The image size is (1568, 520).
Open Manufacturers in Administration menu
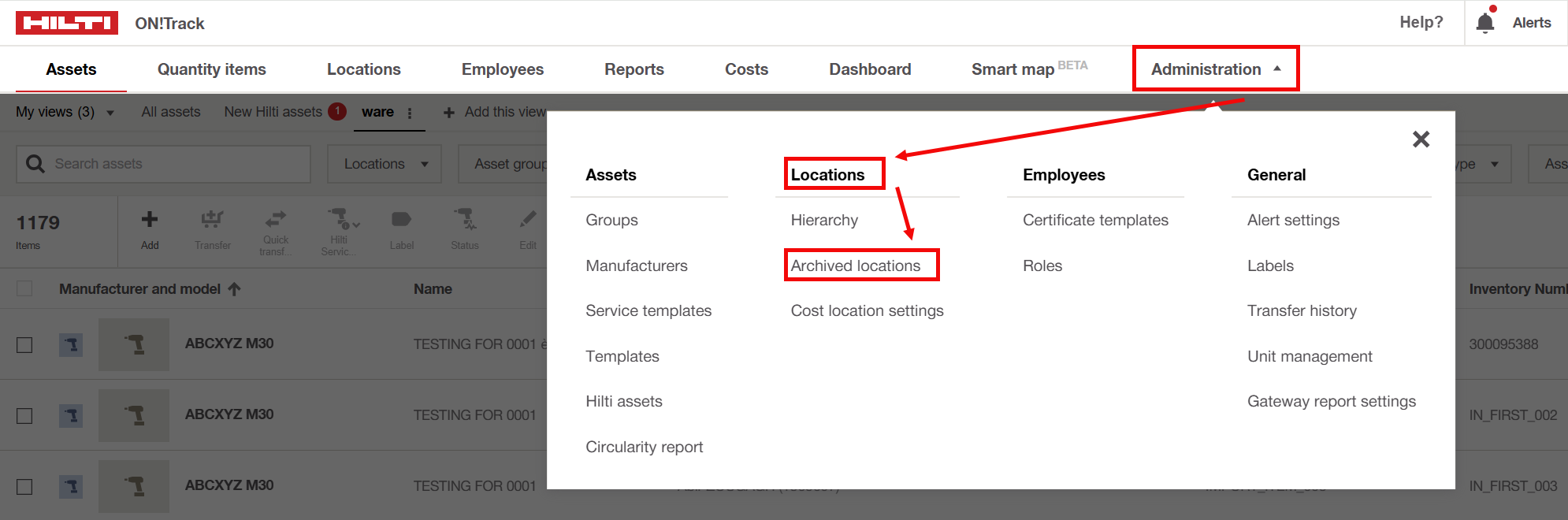tap(637, 266)
